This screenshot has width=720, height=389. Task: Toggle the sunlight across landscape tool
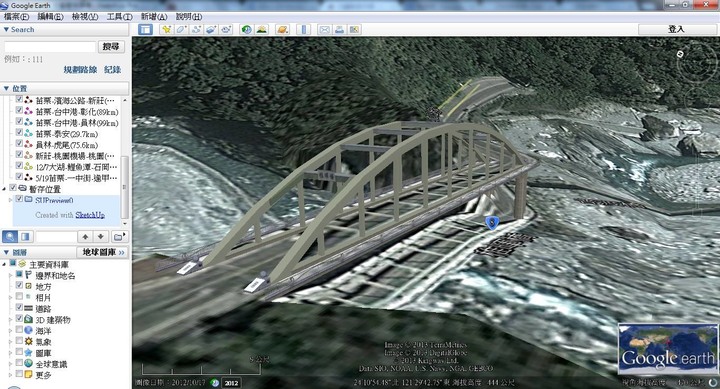coord(262,29)
